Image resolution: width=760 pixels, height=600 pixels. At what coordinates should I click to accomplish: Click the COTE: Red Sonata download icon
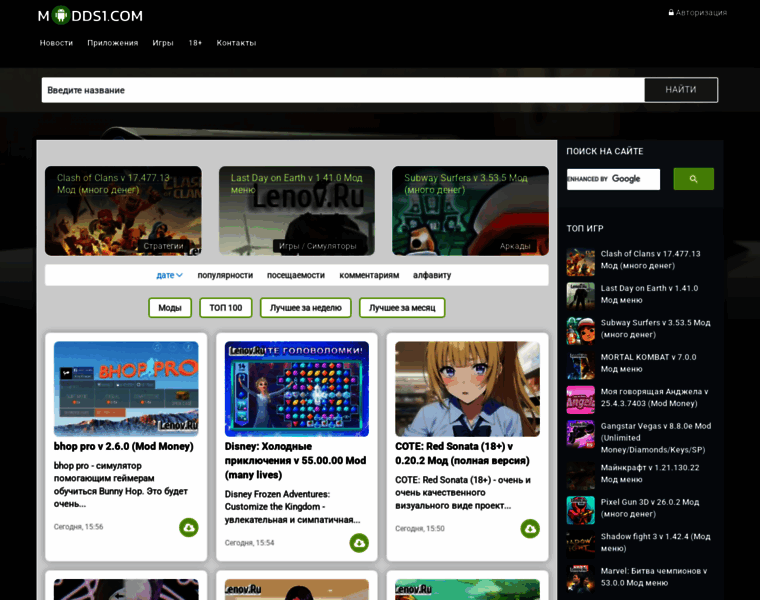[530, 529]
